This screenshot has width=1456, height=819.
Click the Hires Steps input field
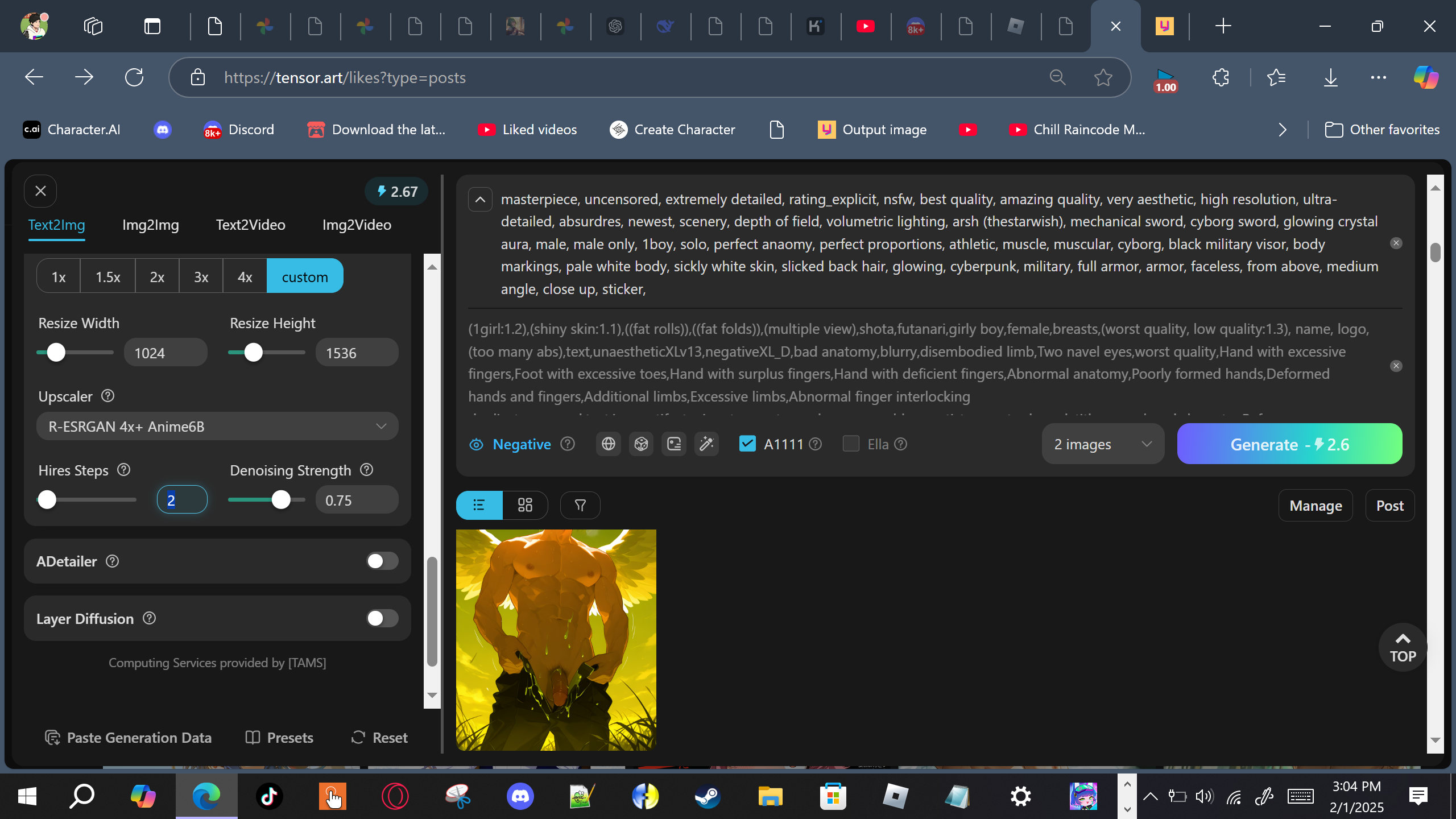[182, 500]
